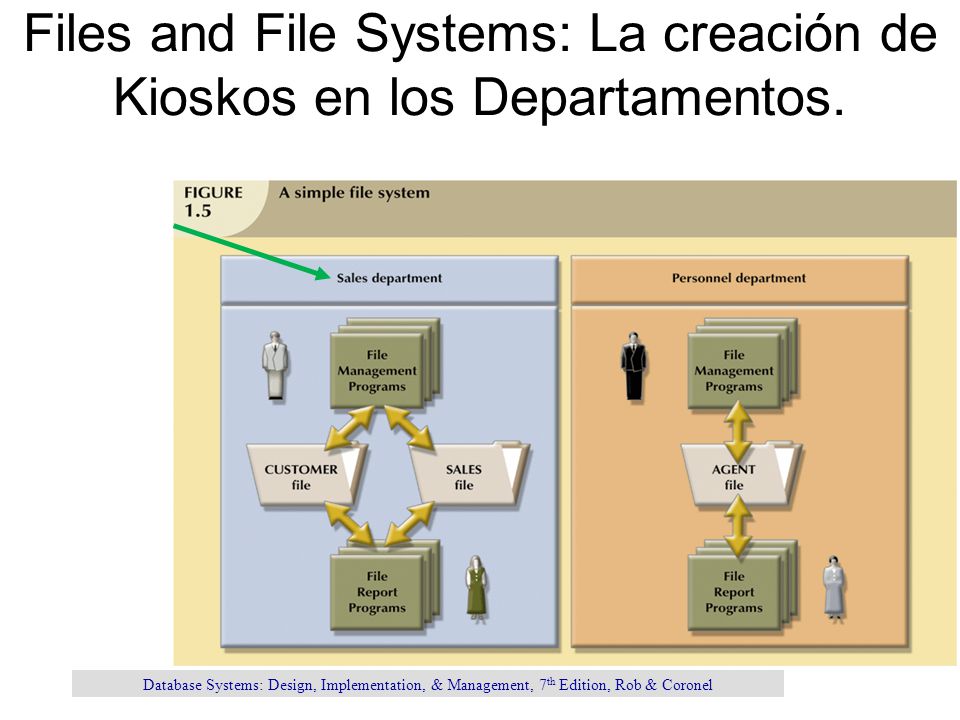
Task: Select the AGENT file folder
Action: click(741, 474)
